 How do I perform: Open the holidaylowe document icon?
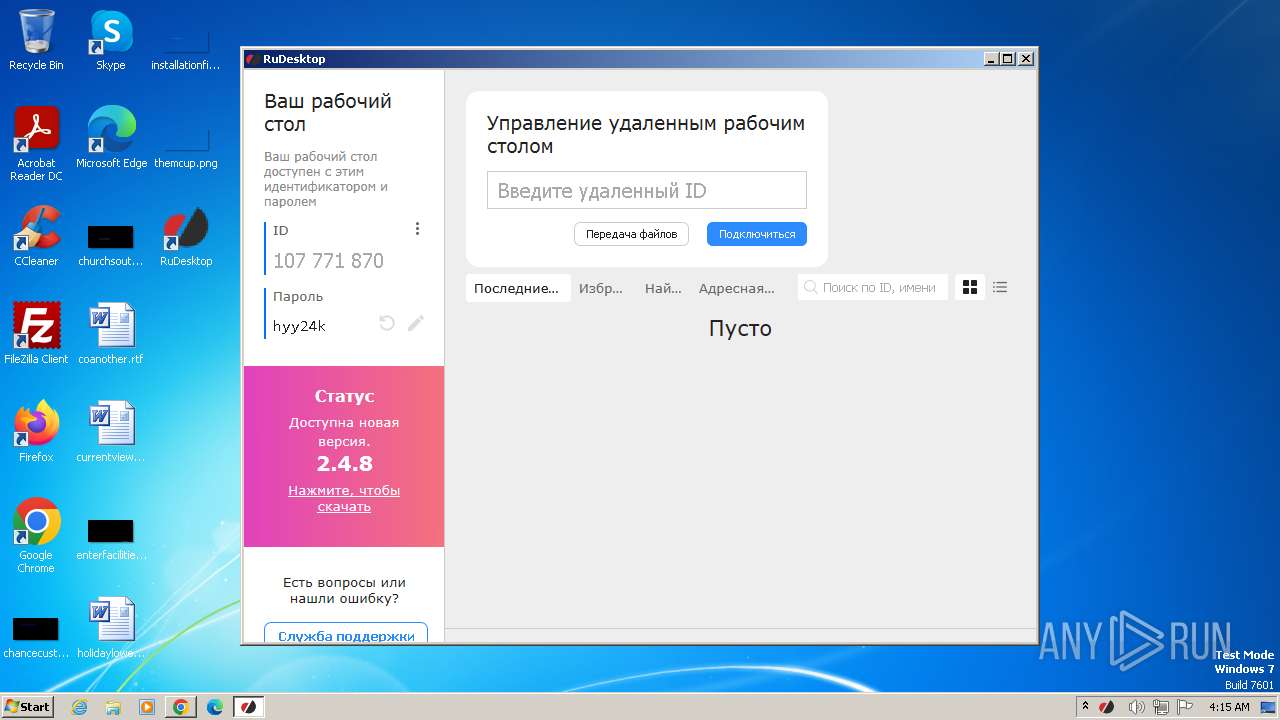coord(110,628)
